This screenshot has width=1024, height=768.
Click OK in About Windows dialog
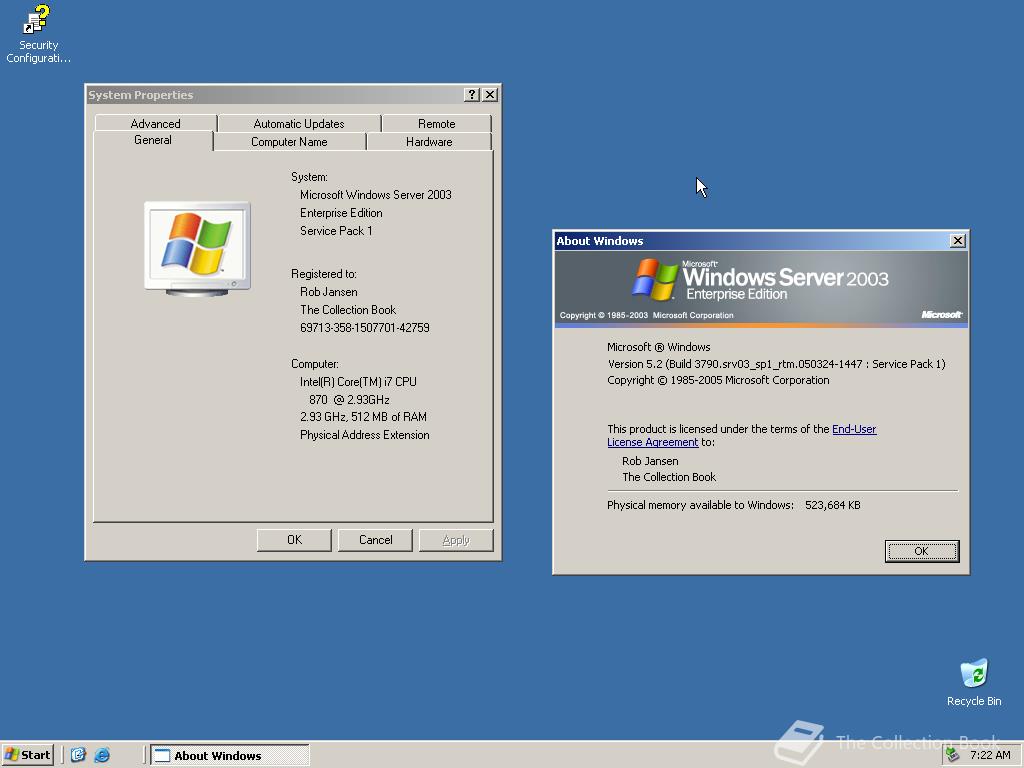point(921,551)
